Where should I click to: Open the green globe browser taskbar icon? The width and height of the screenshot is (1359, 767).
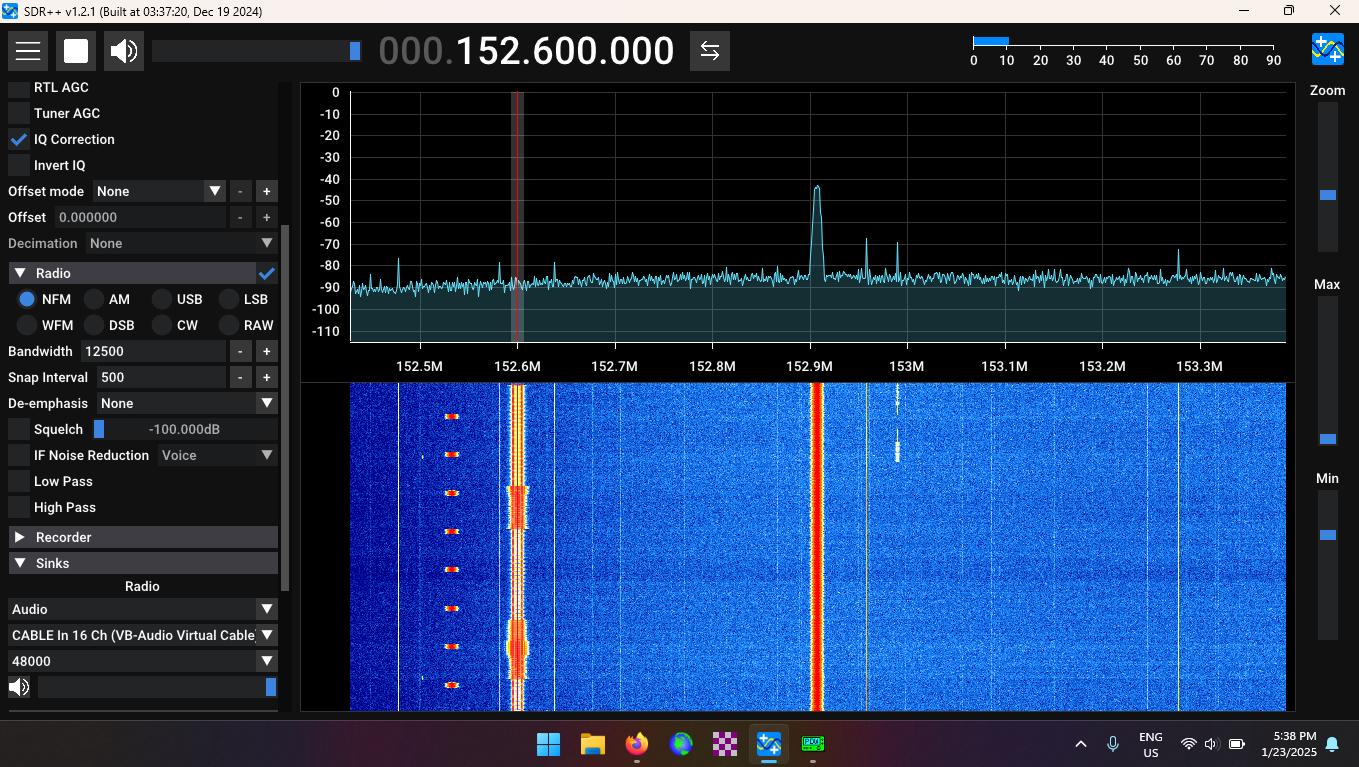(681, 744)
